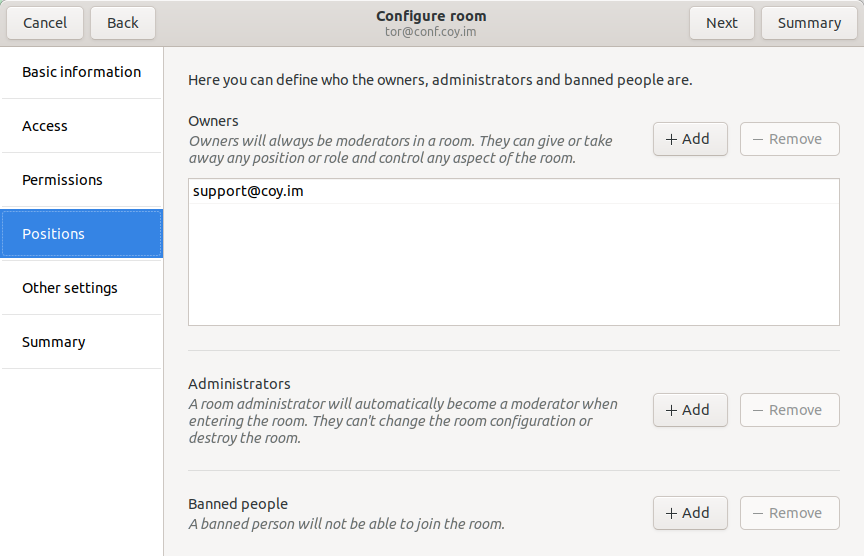This screenshot has height=556, width=864.
Task: Add a banned person
Action: click(690, 513)
